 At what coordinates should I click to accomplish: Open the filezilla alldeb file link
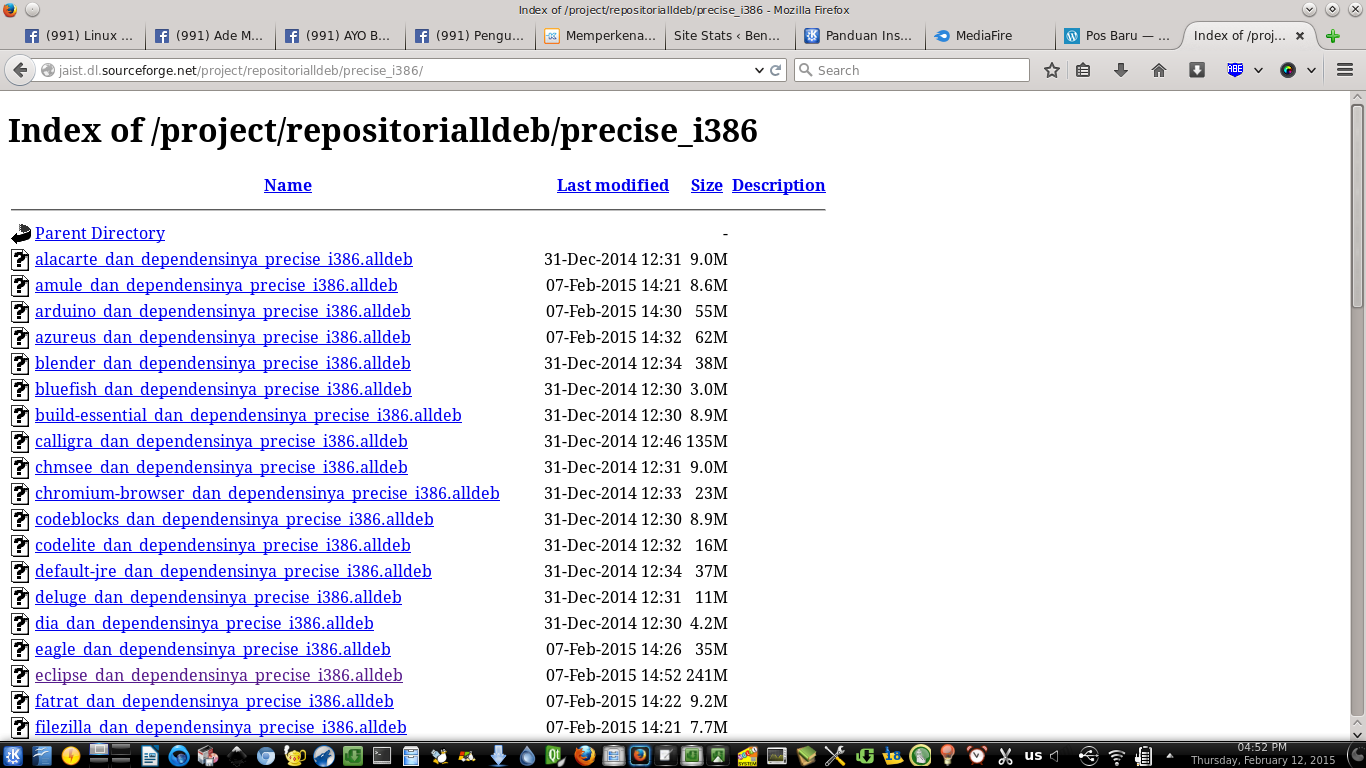click(221, 727)
